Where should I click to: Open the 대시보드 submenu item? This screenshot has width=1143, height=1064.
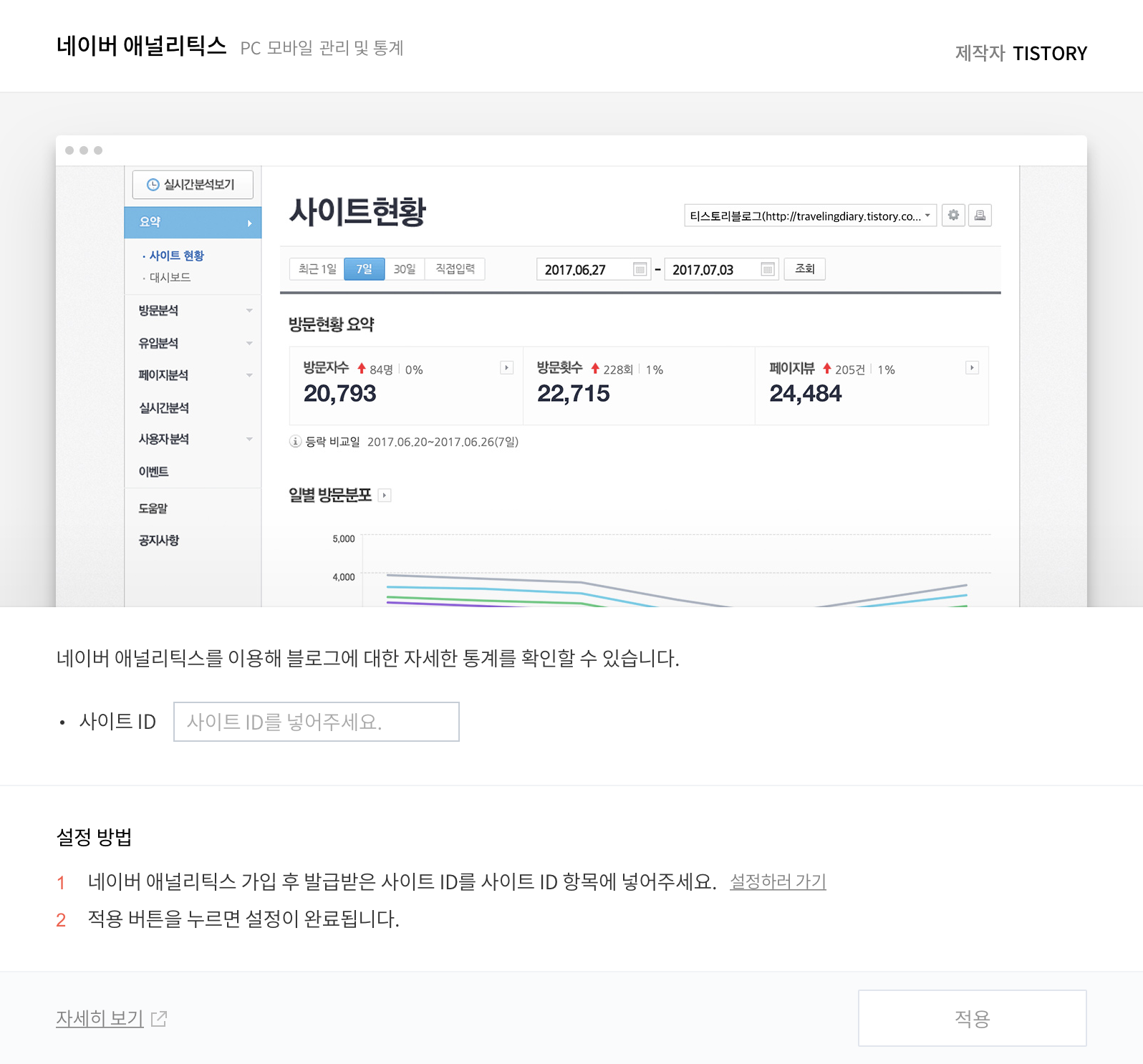tap(170, 277)
